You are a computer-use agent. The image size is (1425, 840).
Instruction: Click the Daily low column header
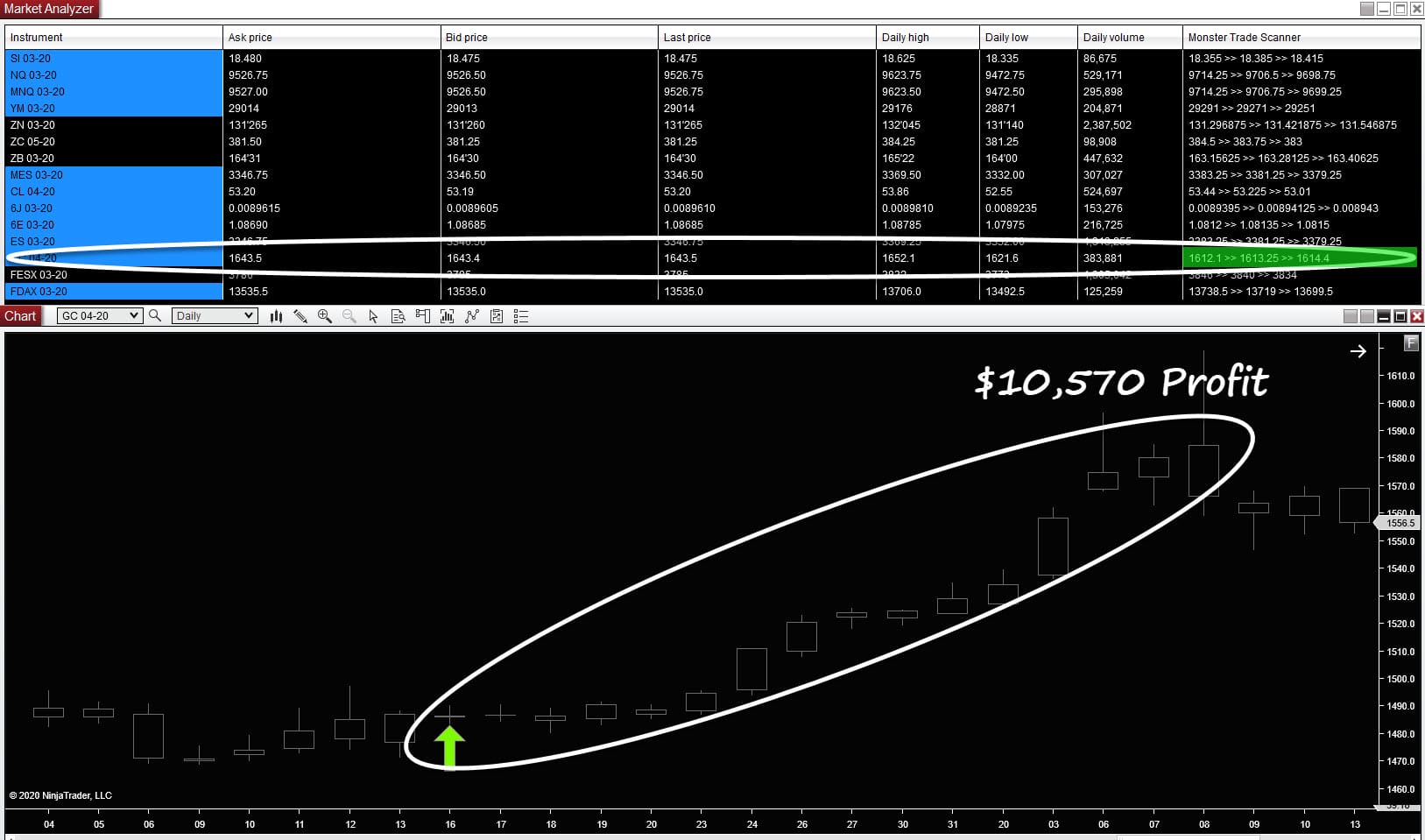tap(1028, 37)
